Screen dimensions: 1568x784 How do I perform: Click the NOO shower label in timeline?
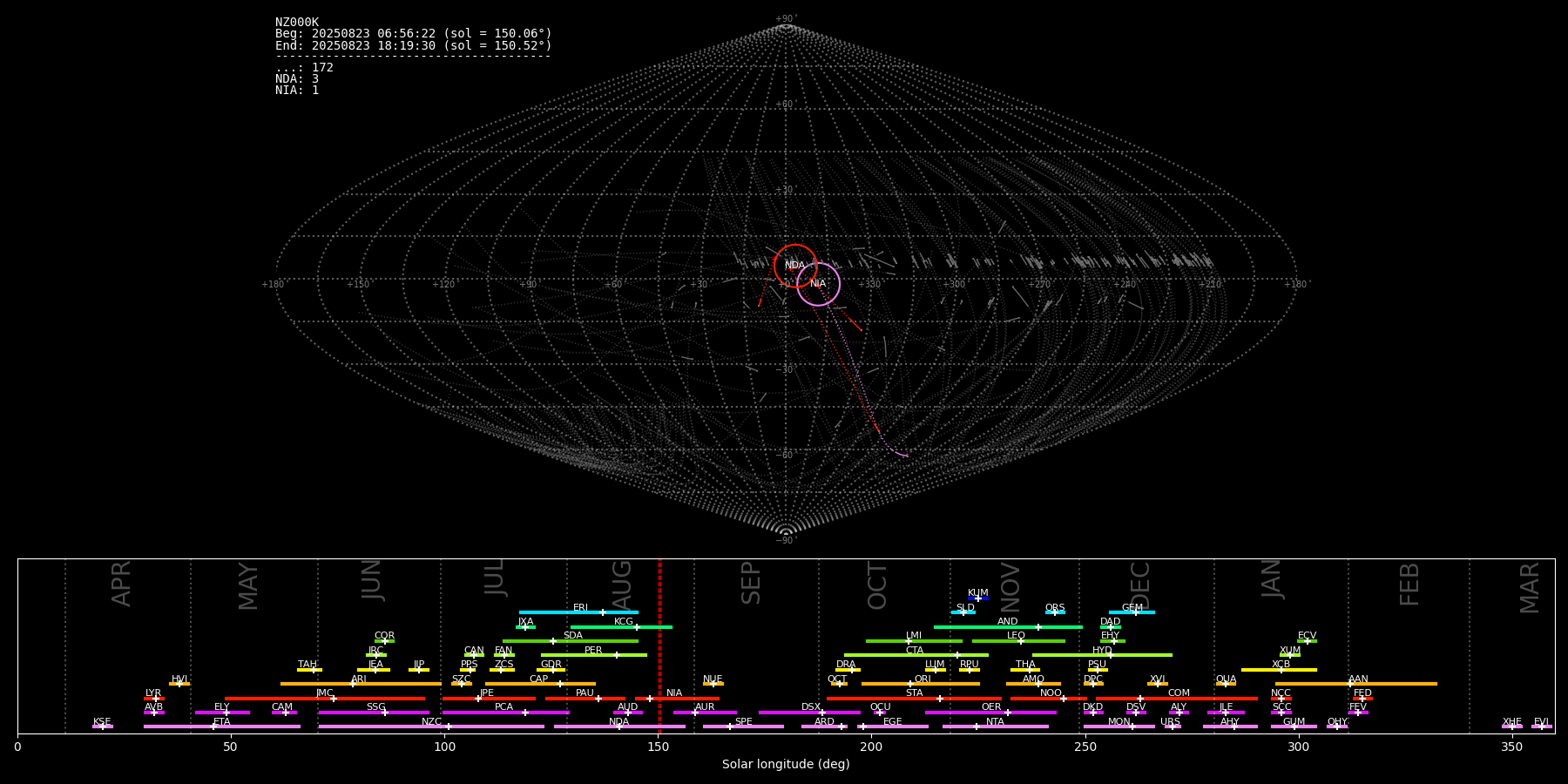[1051, 693]
